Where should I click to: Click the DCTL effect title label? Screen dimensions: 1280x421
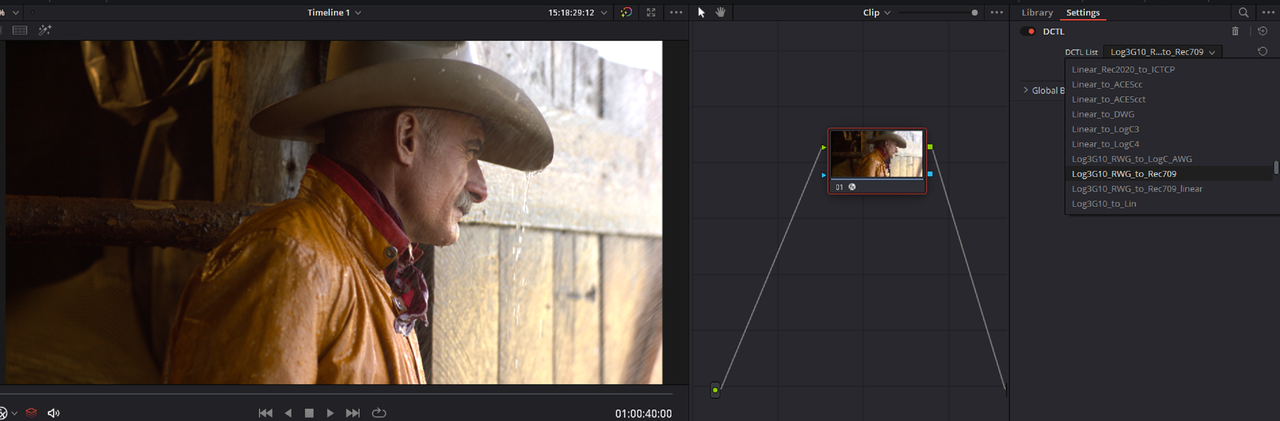tap(1054, 31)
